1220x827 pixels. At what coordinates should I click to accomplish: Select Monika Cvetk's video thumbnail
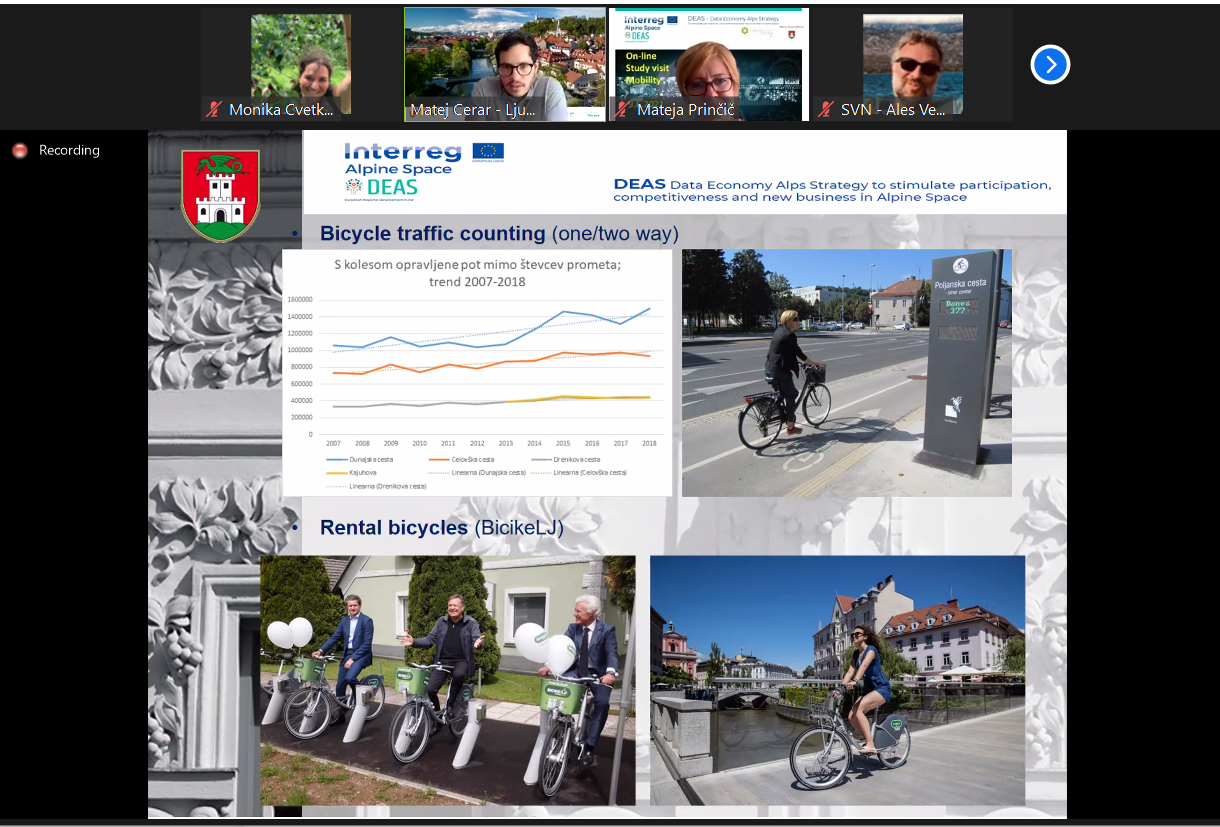coord(301,60)
